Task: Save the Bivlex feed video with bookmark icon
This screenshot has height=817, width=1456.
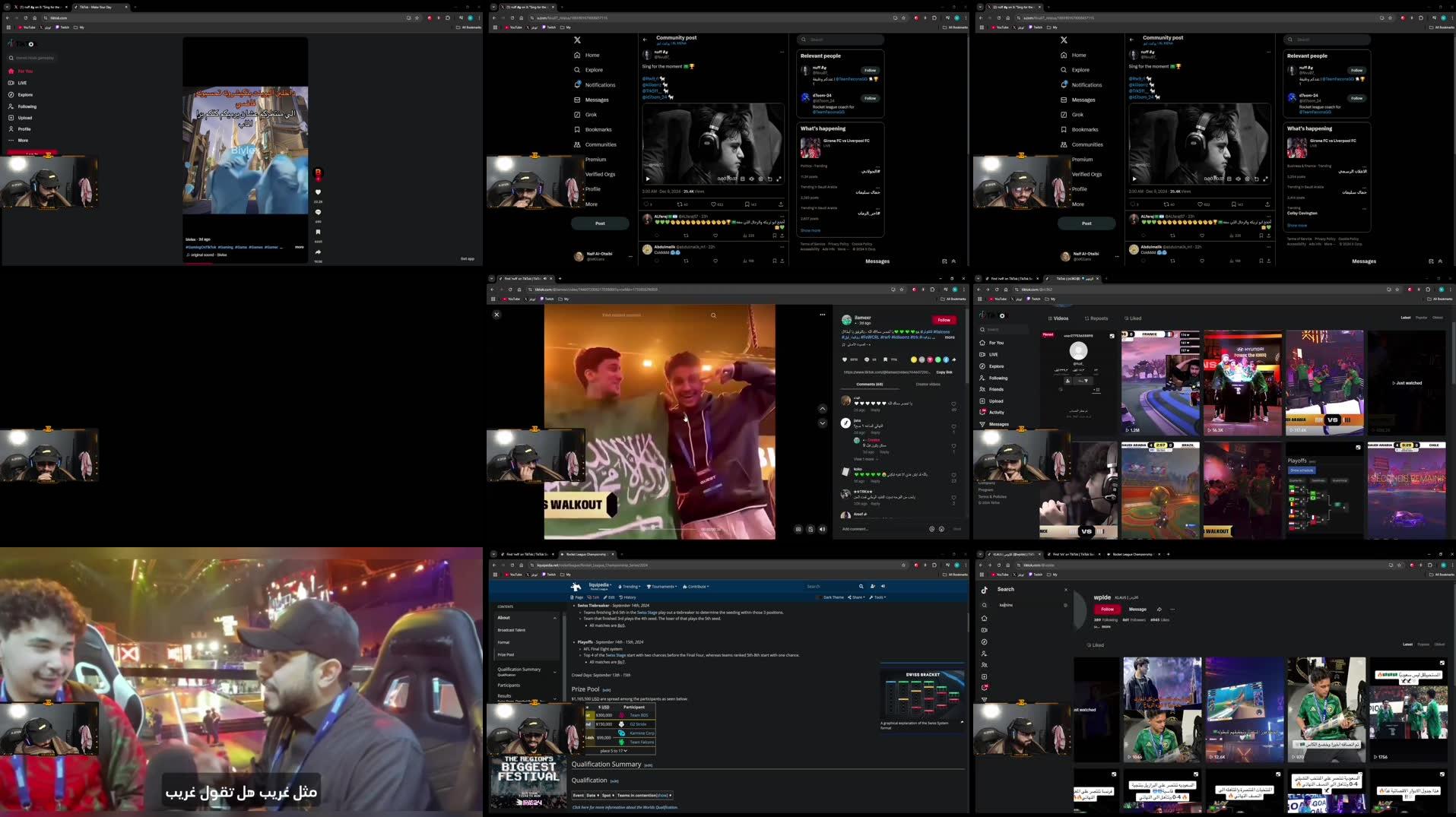Action: point(318,232)
